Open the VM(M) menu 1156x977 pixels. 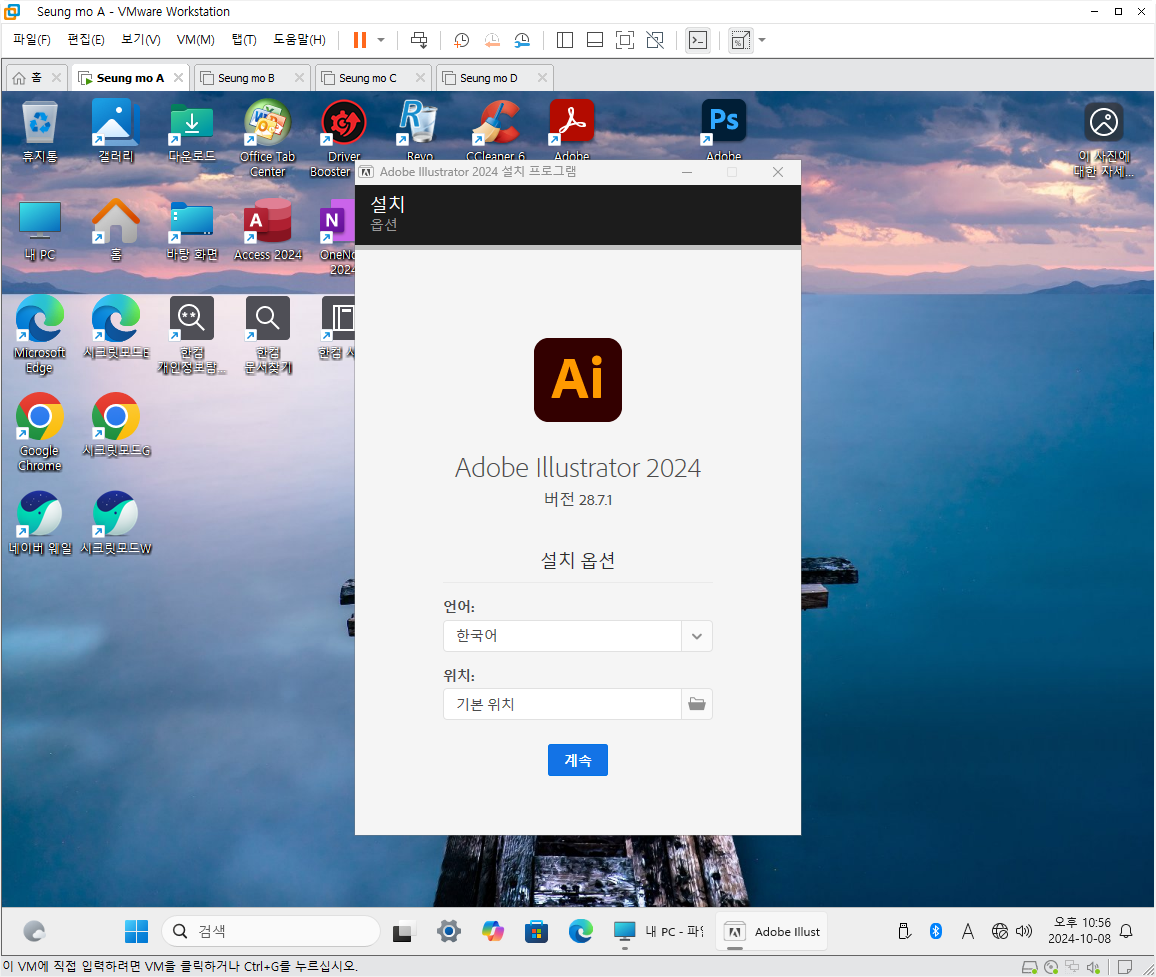coord(195,40)
